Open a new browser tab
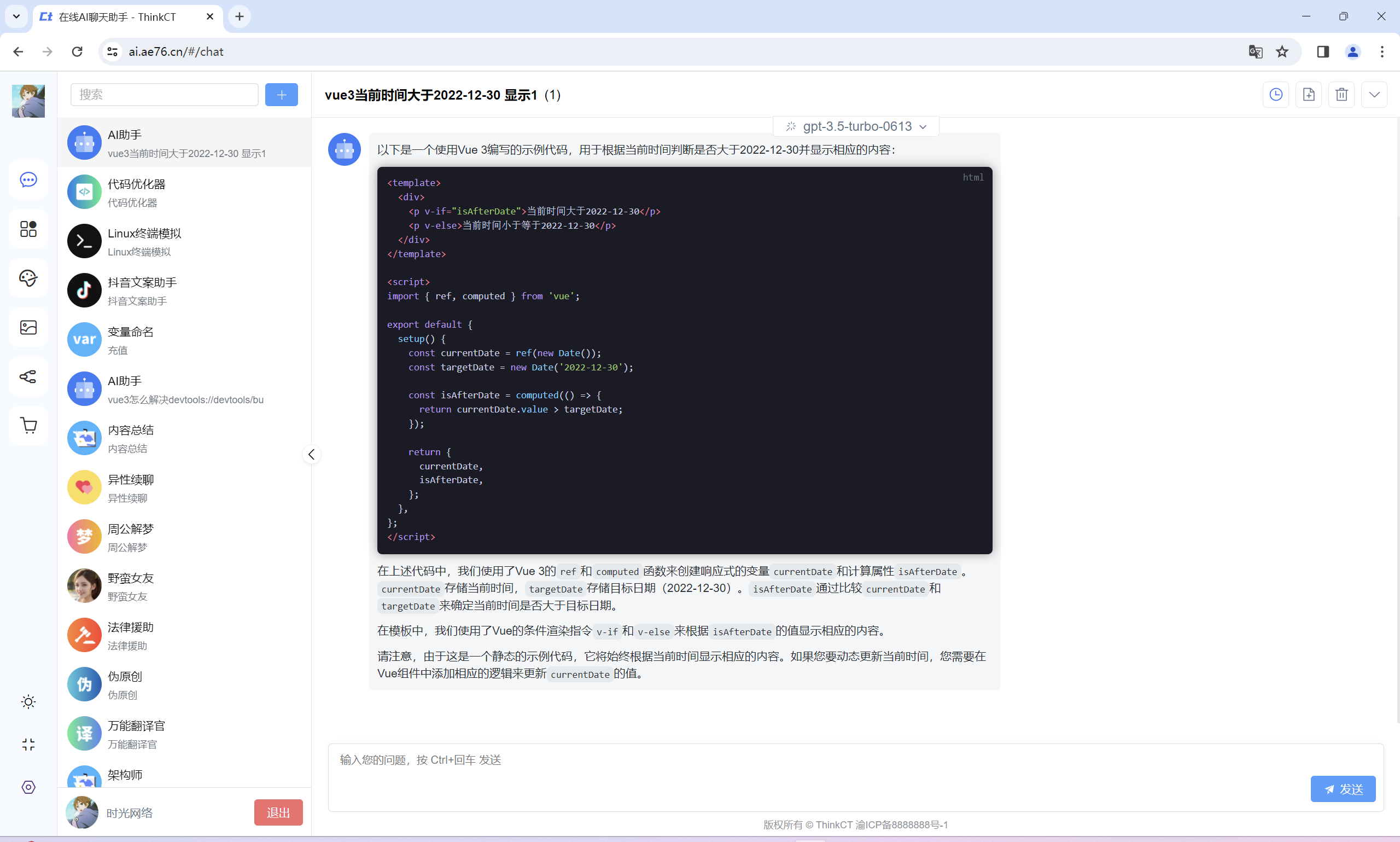The image size is (1400, 842). tap(240, 16)
